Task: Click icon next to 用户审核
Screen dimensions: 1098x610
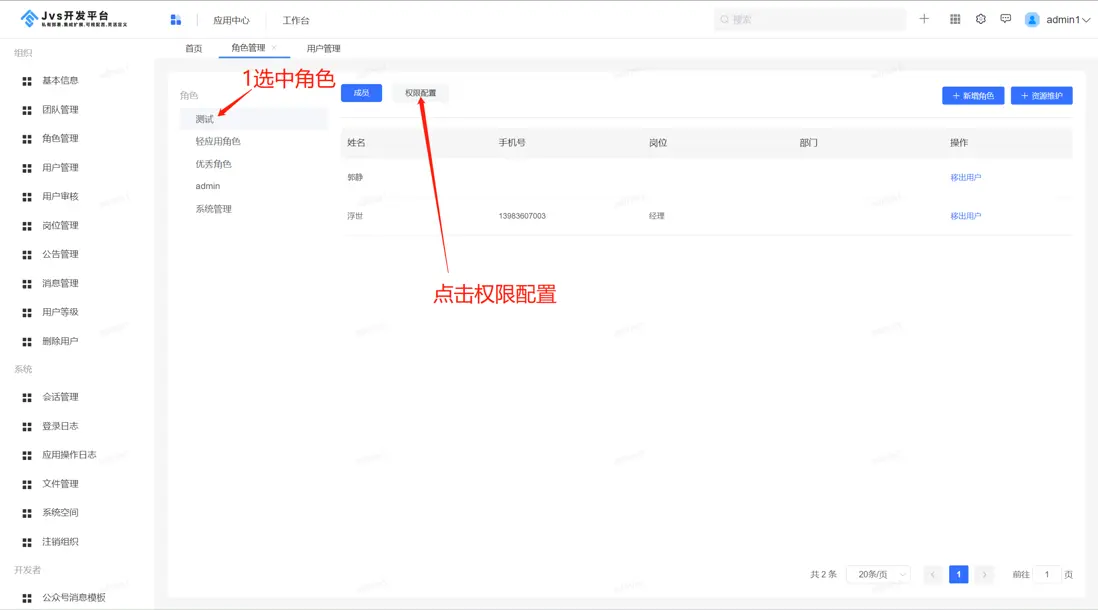Action: pos(27,197)
